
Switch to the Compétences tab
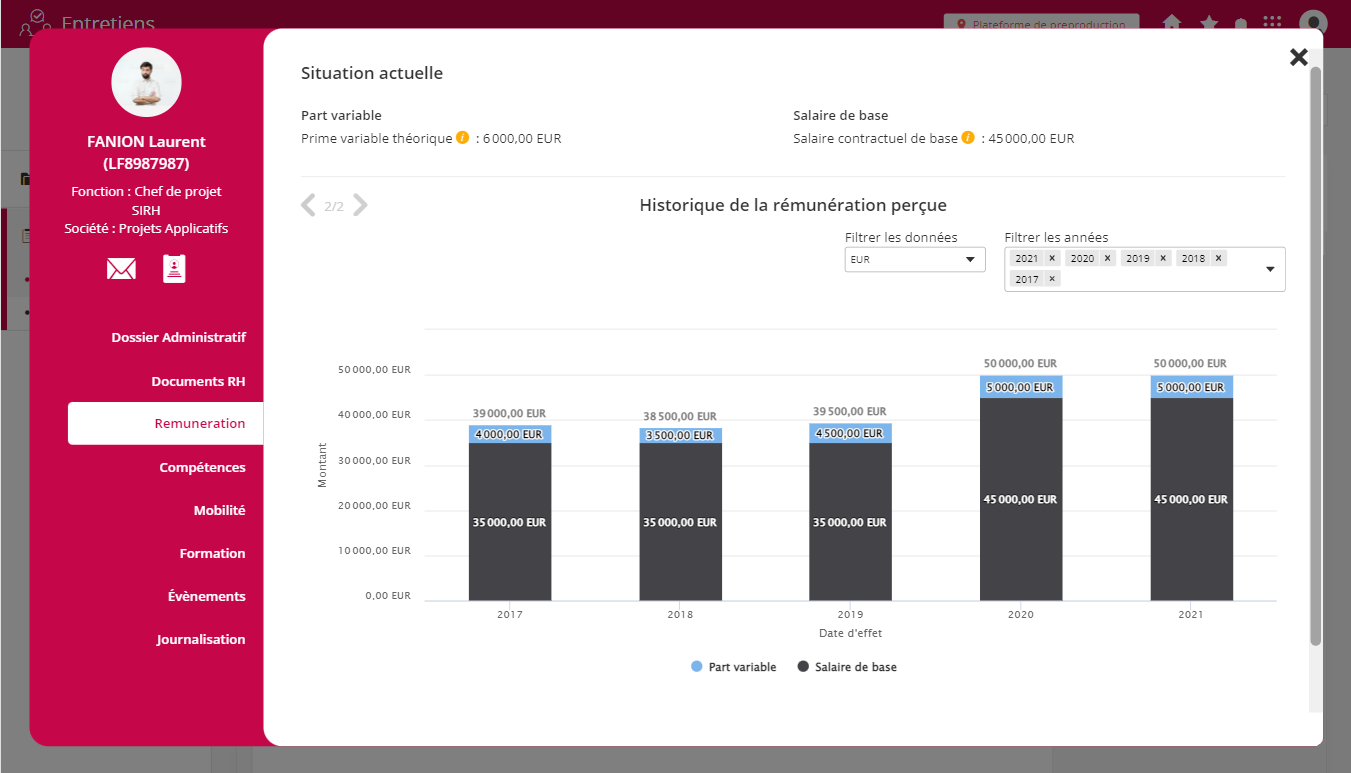coord(202,467)
